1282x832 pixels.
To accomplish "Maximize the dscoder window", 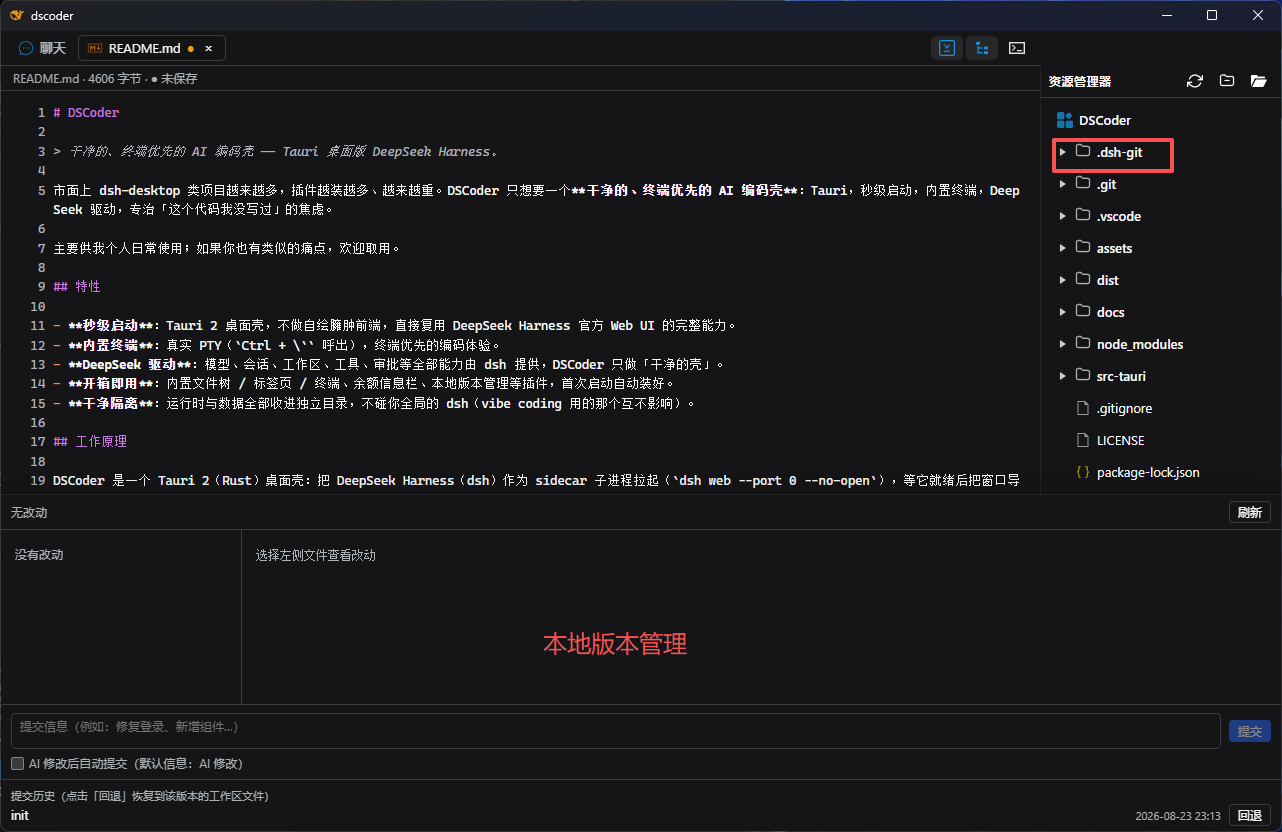I will click(x=1212, y=15).
